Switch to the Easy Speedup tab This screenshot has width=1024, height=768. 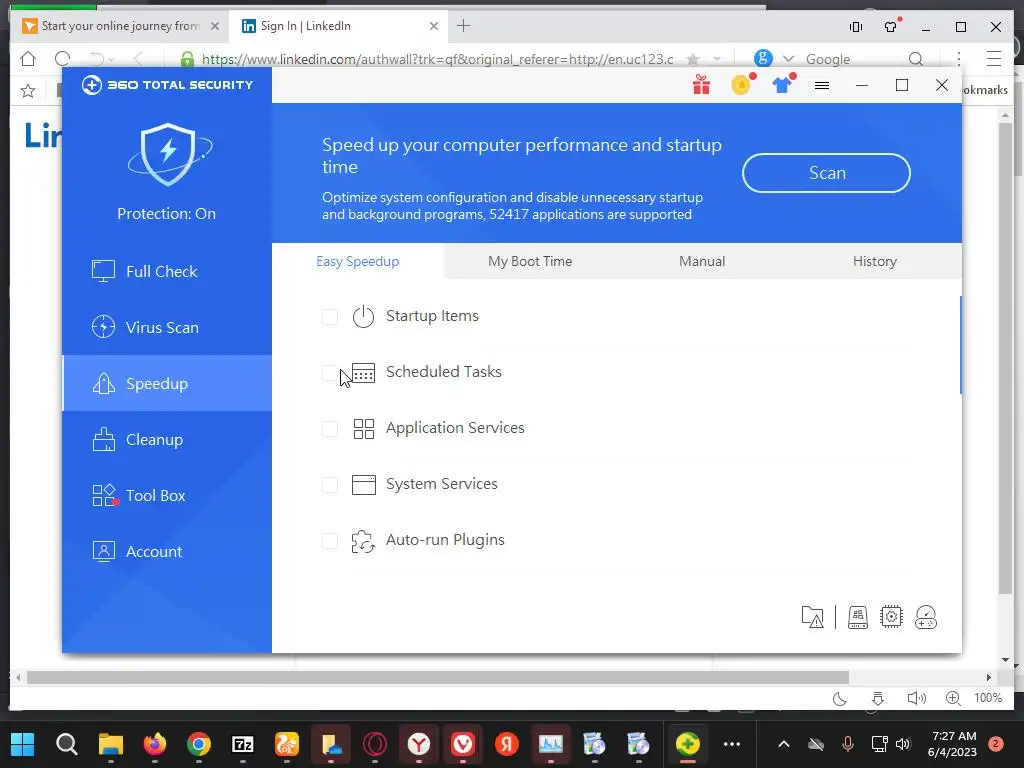pyautogui.click(x=357, y=261)
